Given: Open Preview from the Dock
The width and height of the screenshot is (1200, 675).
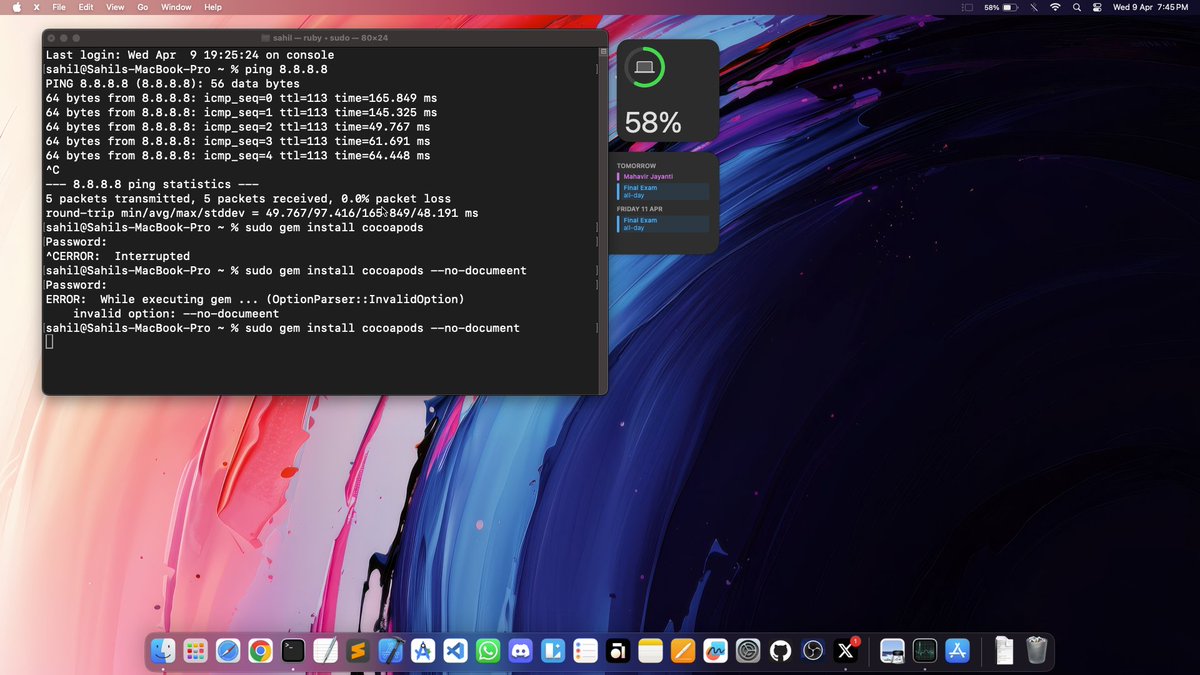Looking at the screenshot, I should tap(893, 651).
